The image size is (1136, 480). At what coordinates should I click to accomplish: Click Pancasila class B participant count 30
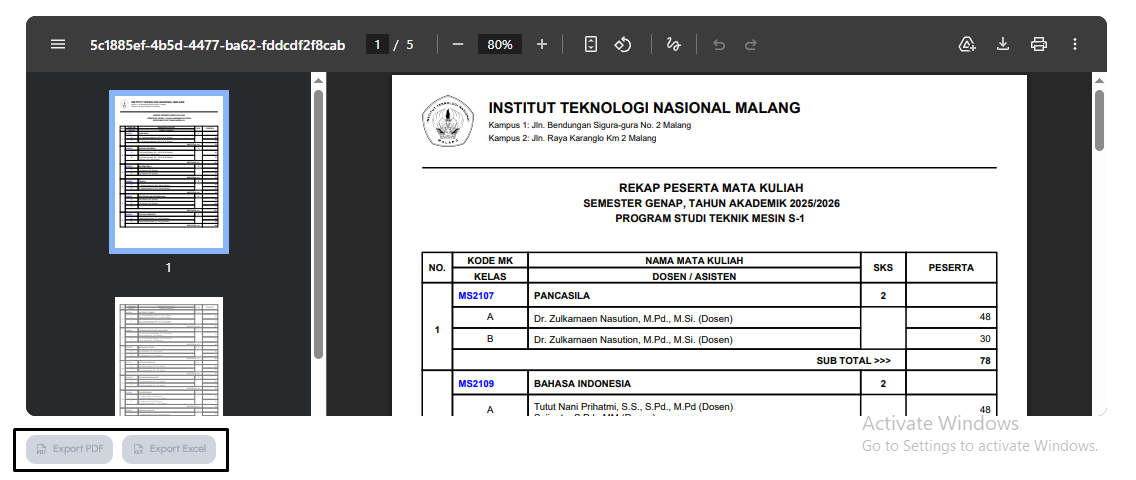(985, 338)
